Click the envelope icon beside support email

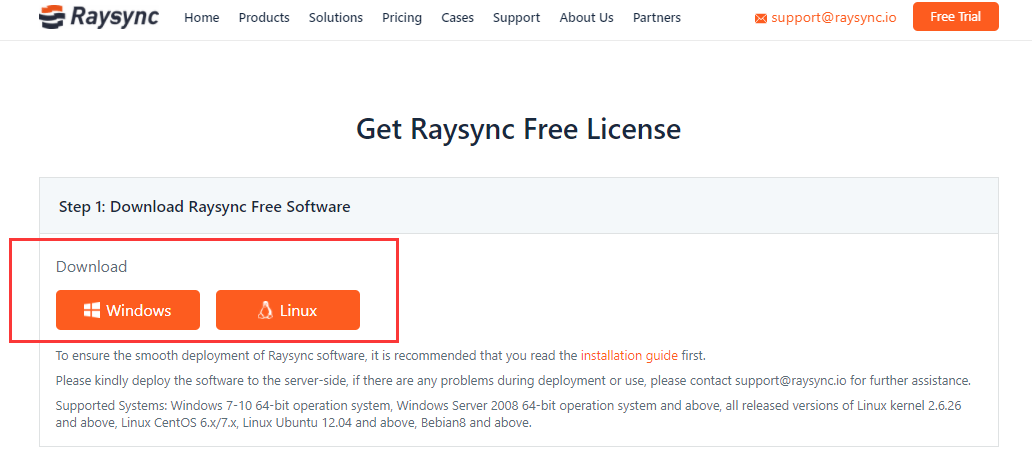(761, 18)
